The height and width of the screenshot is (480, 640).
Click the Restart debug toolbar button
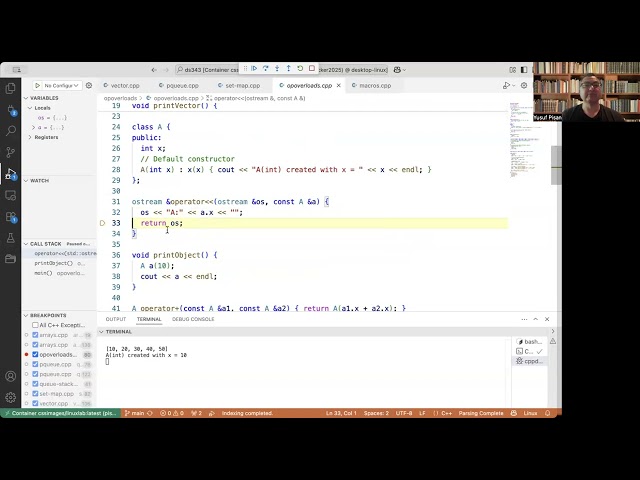300,69
